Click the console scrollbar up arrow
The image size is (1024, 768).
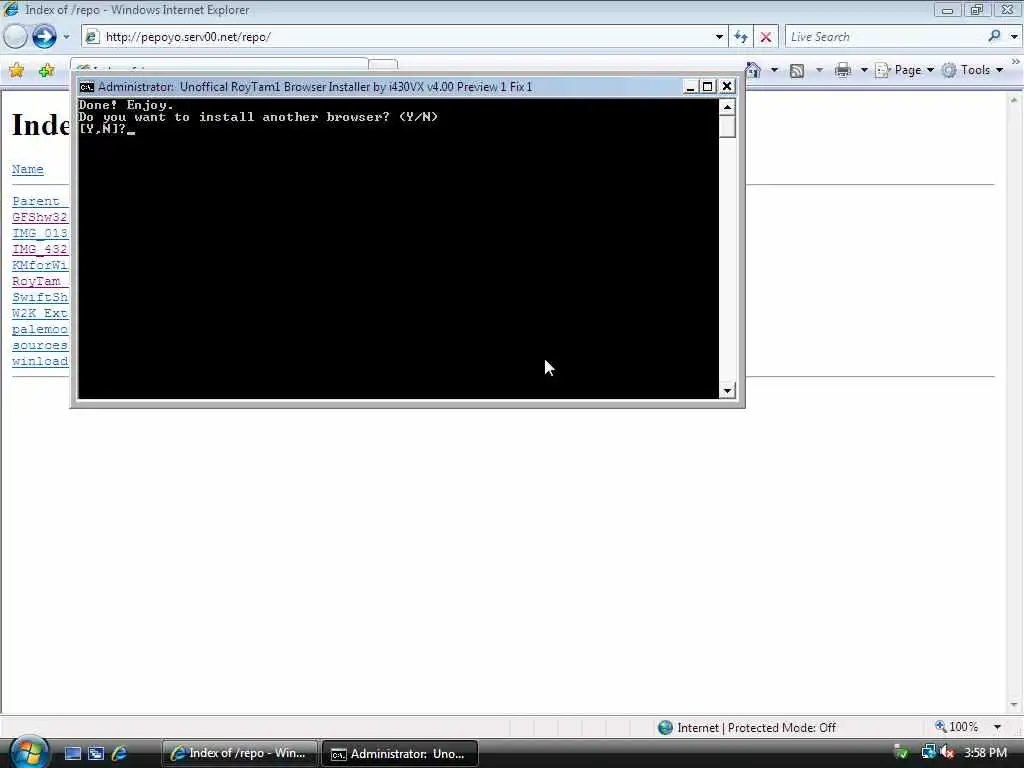(x=727, y=107)
